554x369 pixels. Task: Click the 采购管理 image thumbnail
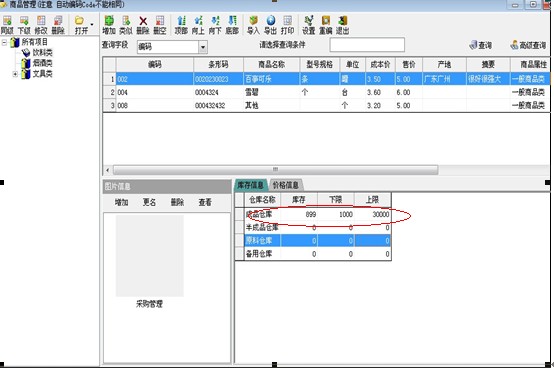tap(149, 256)
